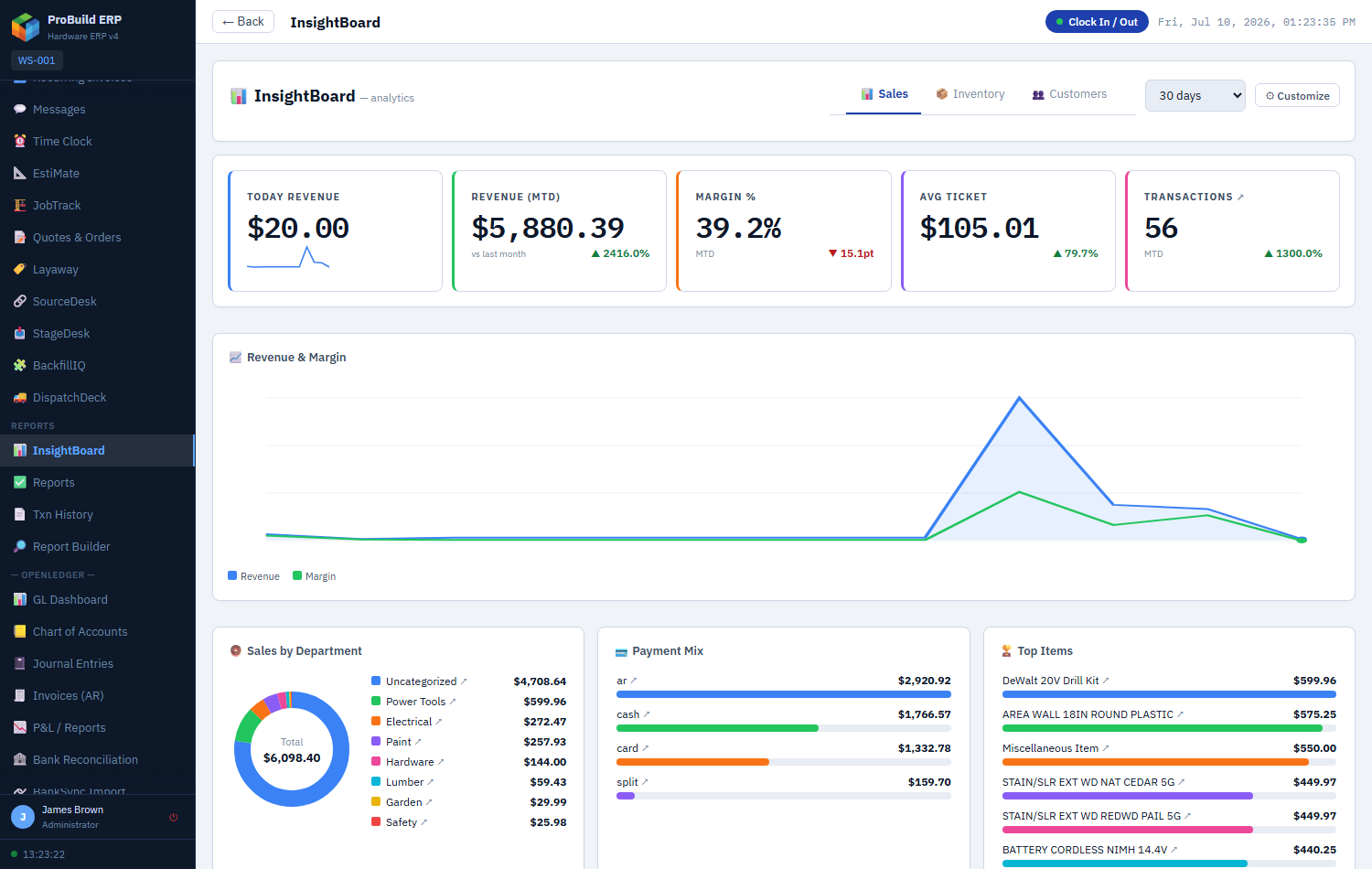Click the Back button
Screen dimensions: 1372x869
pos(243,21)
